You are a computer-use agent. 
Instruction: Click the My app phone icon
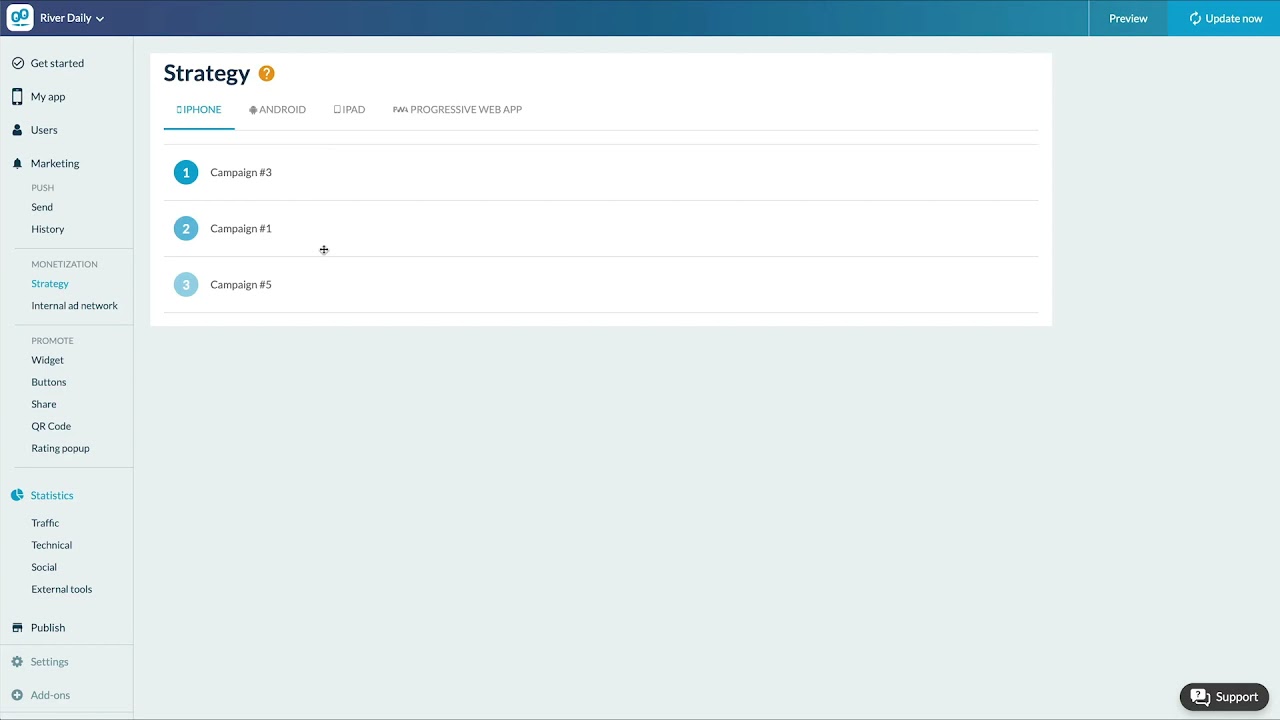17,97
